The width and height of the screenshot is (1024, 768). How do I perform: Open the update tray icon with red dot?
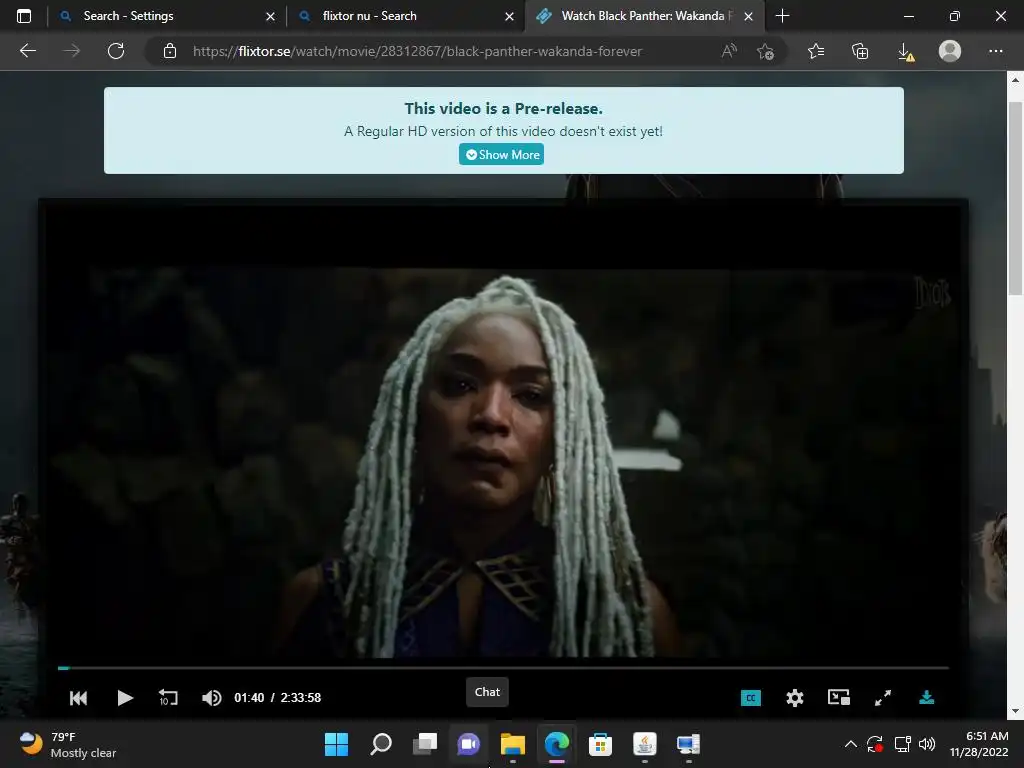click(x=875, y=744)
